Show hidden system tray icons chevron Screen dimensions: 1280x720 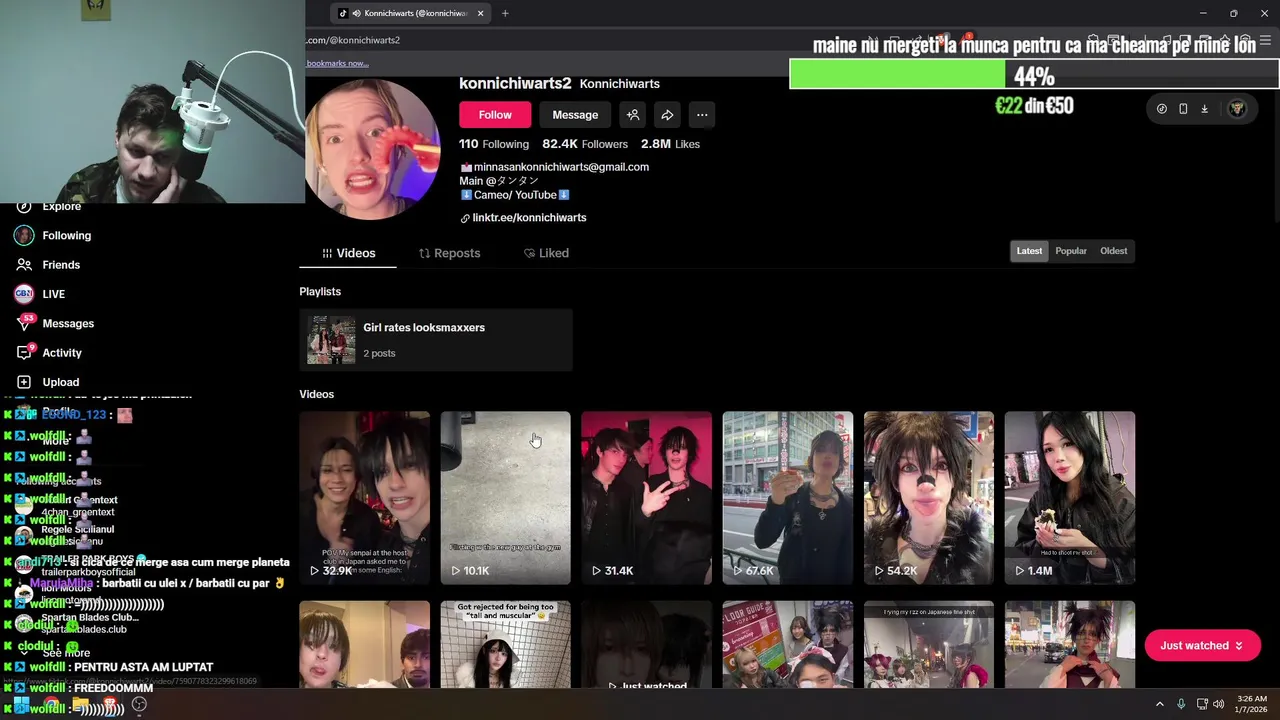(x=1160, y=704)
